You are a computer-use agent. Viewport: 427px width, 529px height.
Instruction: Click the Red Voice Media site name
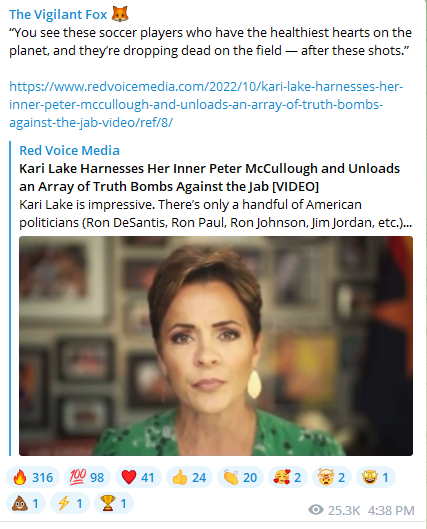[69, 150]
